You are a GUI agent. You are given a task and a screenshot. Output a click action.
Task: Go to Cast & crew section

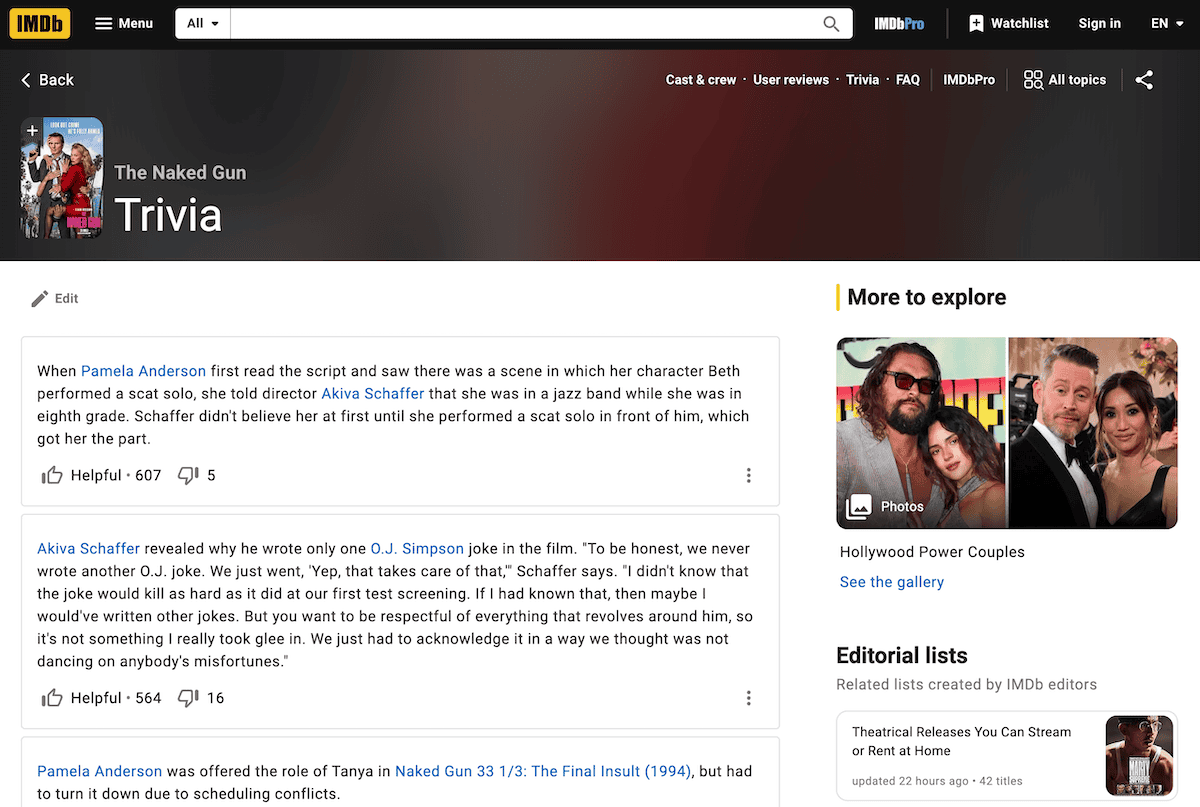tap(700, 80)
